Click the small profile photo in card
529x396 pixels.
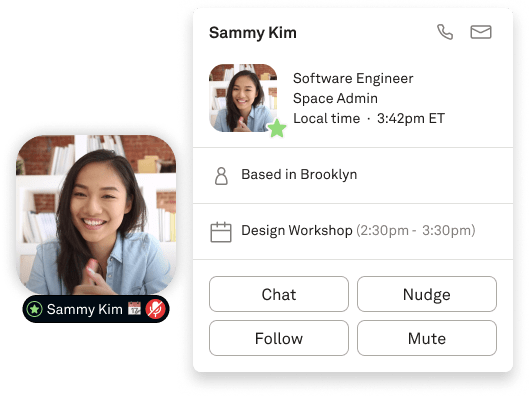tap(243, 98)
